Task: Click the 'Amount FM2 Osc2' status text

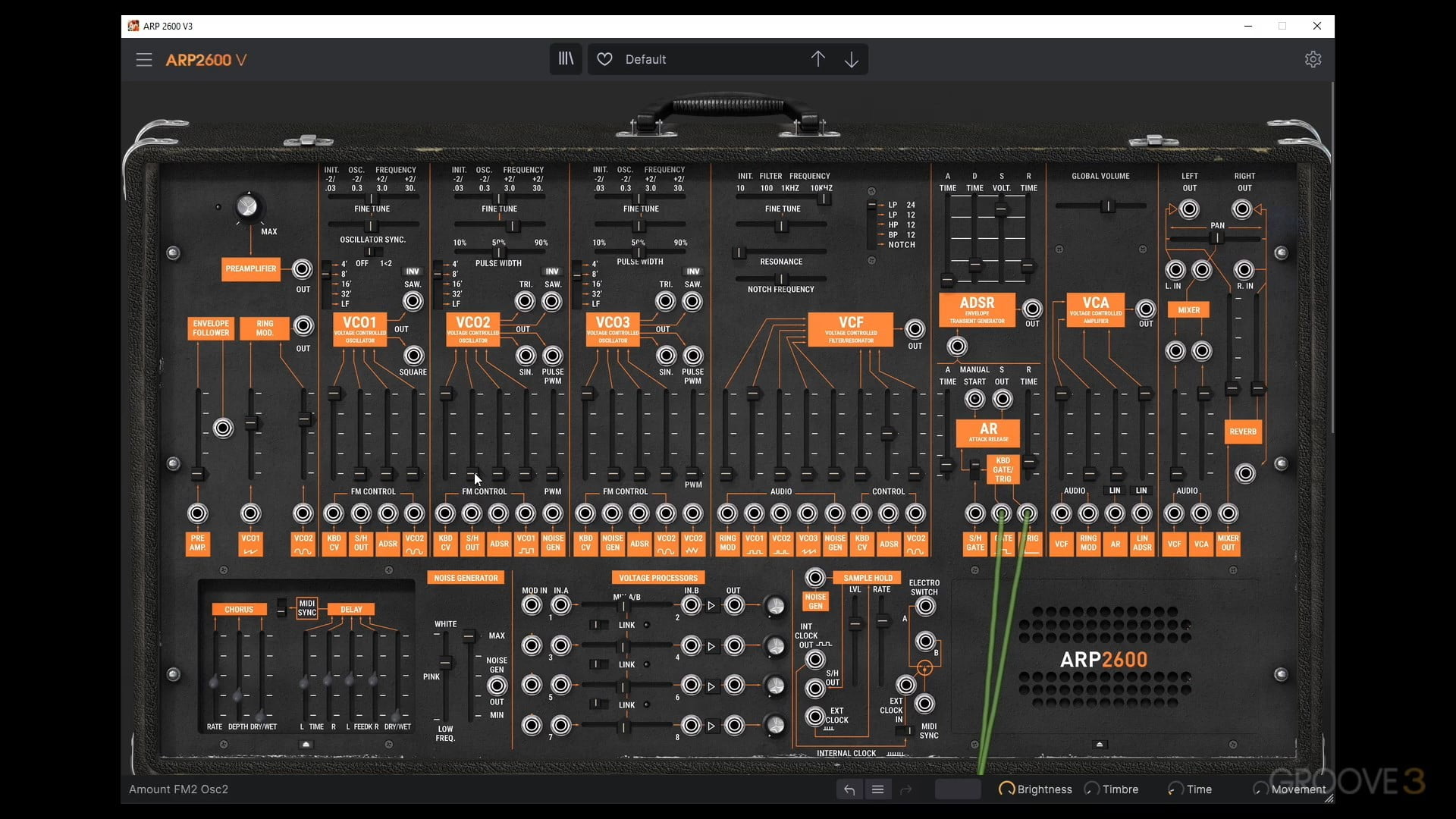Action: [178, 789]
